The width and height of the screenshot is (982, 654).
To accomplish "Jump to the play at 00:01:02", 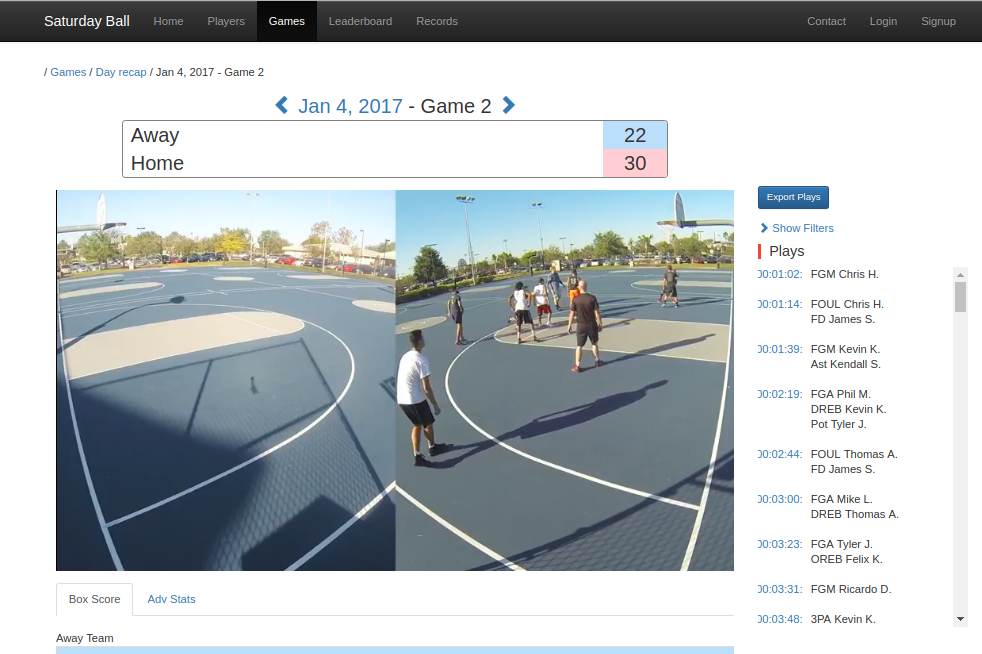I will coord(779,273).
